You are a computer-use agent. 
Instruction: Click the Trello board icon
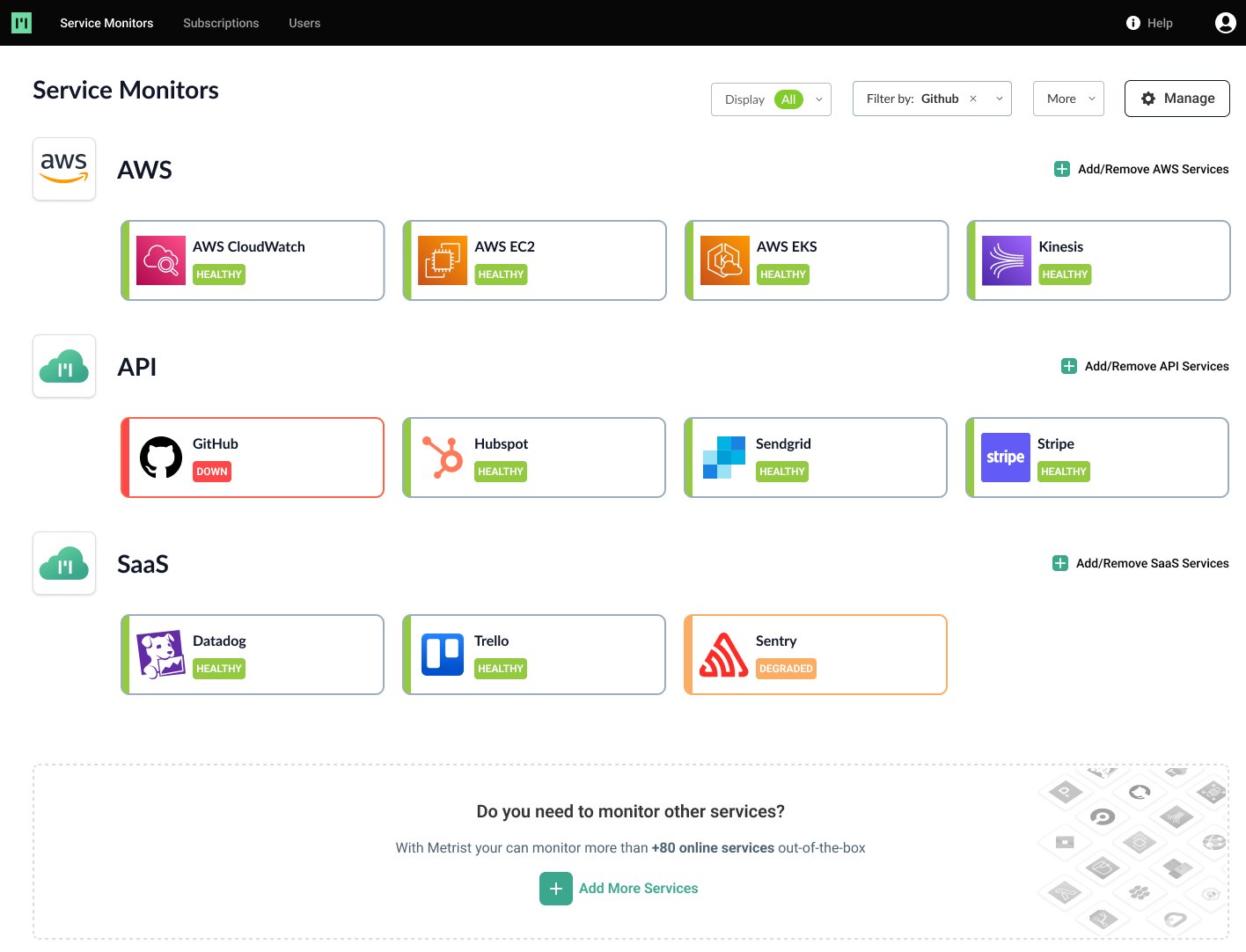point(443,655)
